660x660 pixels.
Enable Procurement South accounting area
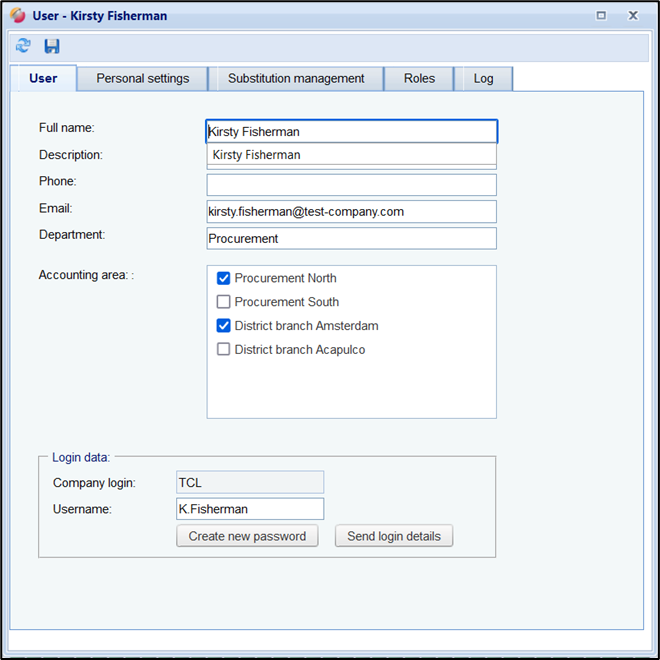[x=224, y=302]
